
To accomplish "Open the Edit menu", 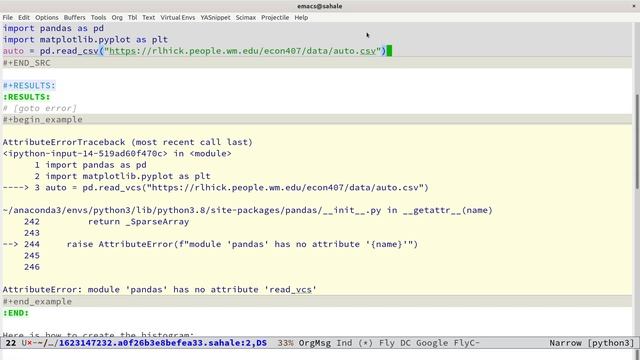I will click(x=24, y=18).
